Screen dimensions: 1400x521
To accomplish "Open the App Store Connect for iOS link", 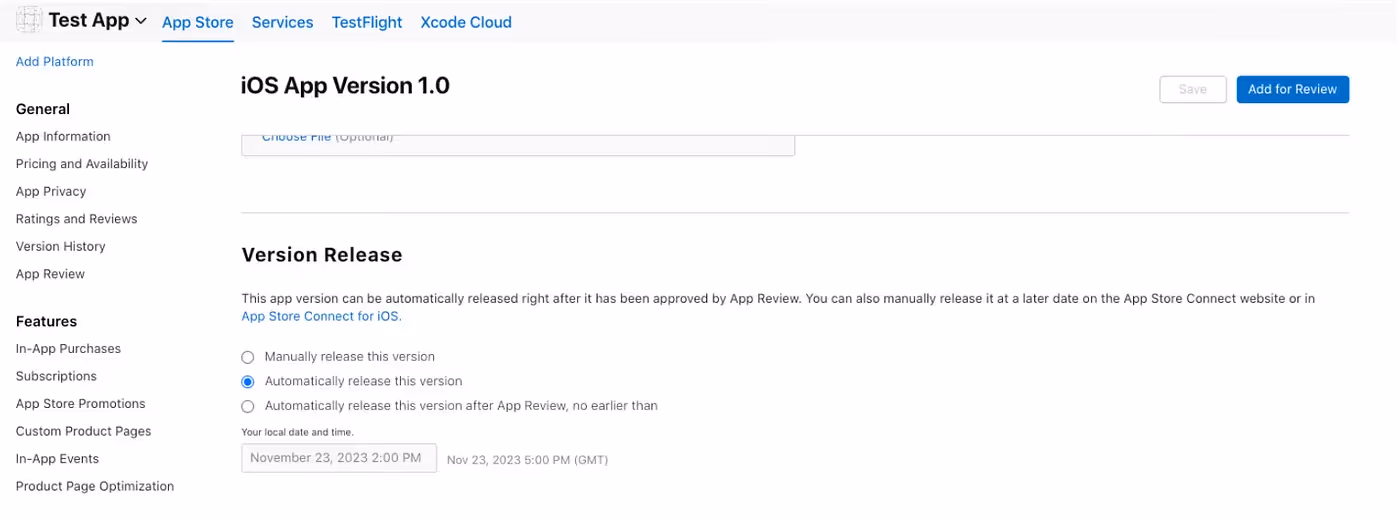I will pos(321,316).
